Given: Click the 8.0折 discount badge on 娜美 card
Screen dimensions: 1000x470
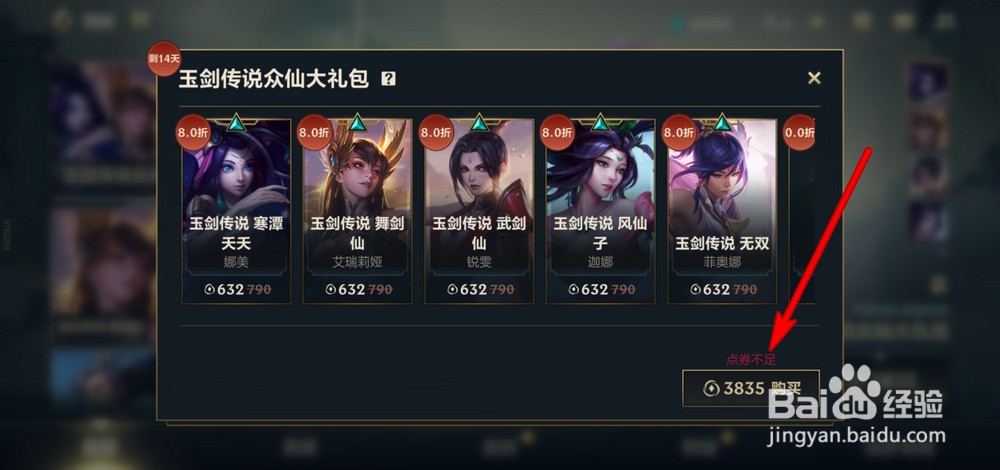Looking at the screenshot, I should (x=193, y=133).
